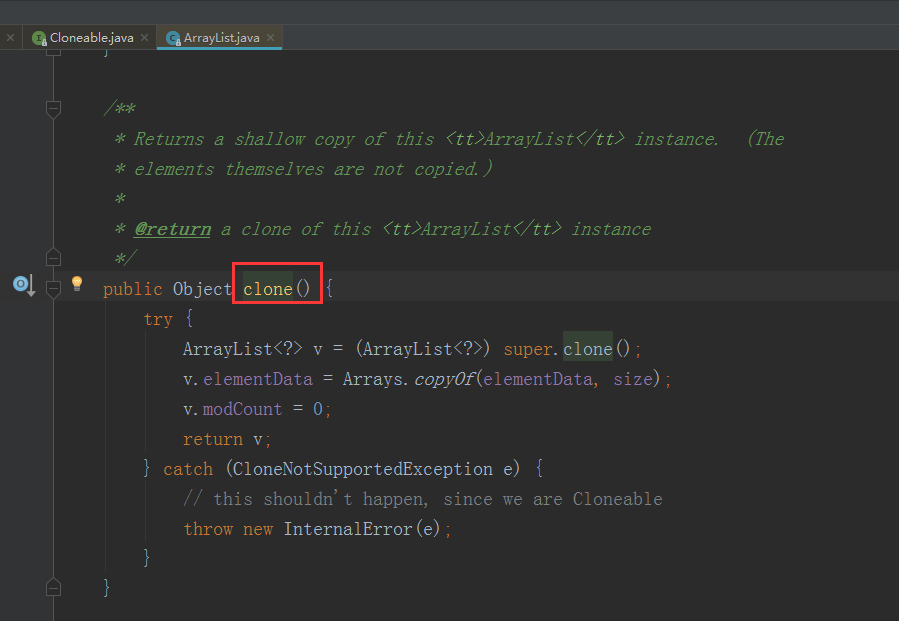The image size is (899, 621).
Task: Click the elementData argument inside copyOf
Action: coord(538,379)
